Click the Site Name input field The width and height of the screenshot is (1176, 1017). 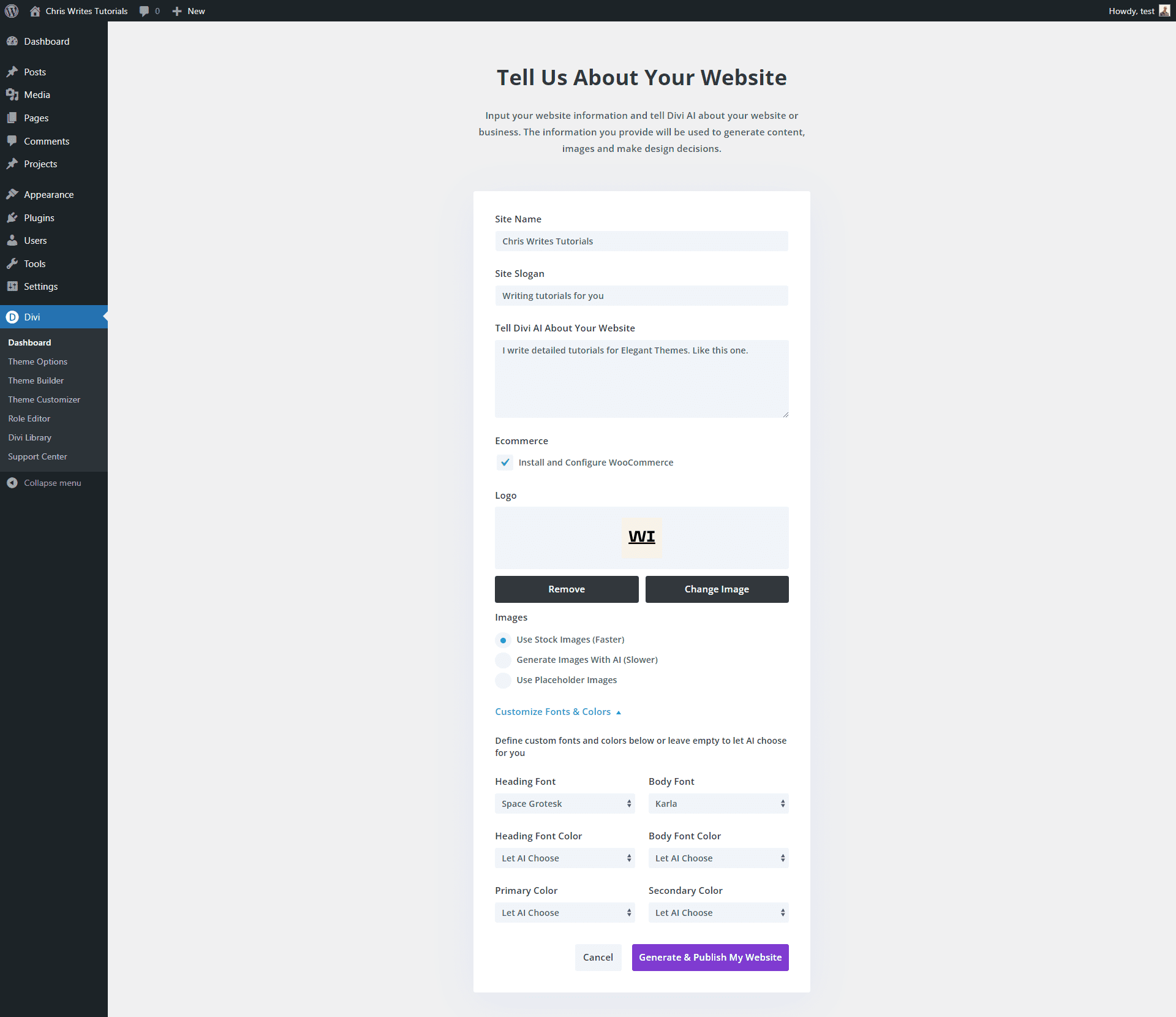tap(641, 240)
